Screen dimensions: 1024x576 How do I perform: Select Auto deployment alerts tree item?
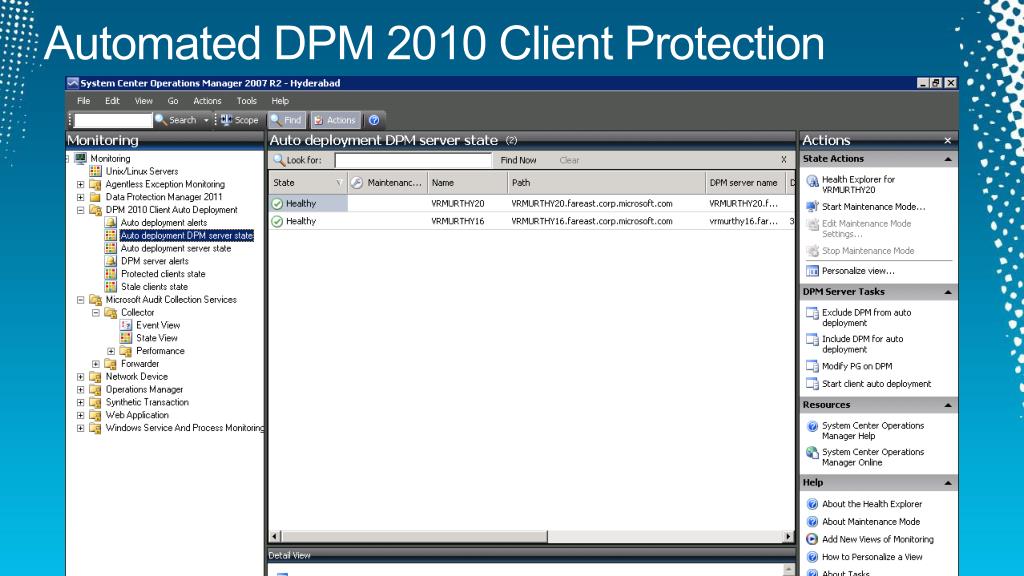click(x=164, y=223)
